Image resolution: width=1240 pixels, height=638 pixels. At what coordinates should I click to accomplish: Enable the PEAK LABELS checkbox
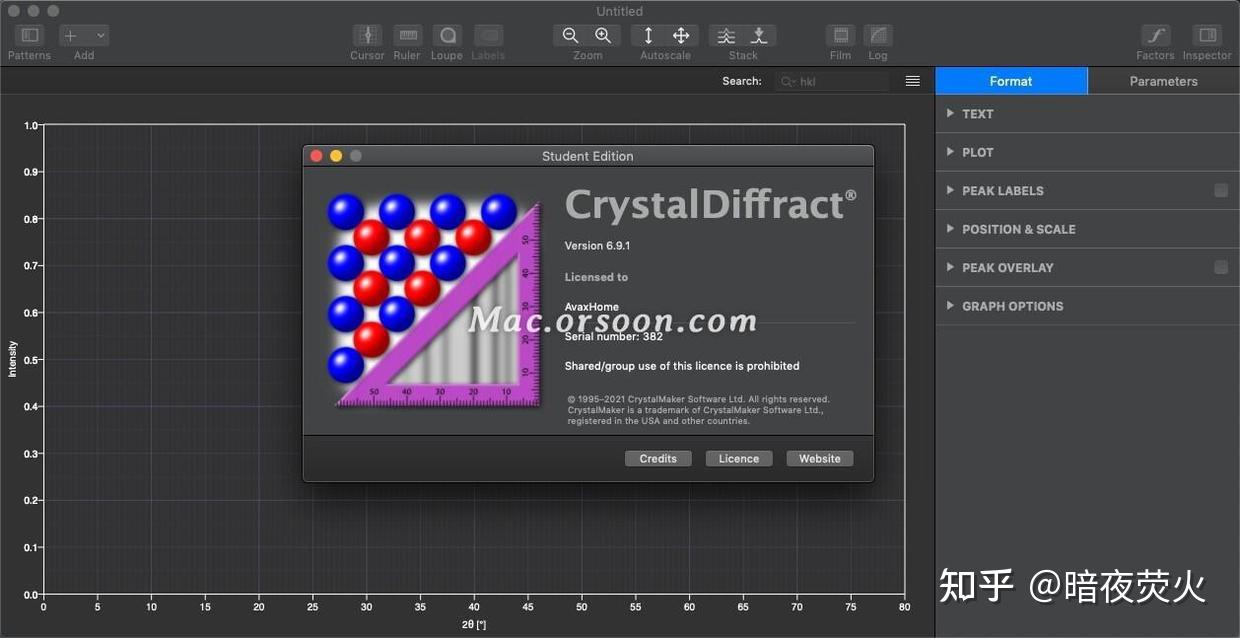(1221, 190)
